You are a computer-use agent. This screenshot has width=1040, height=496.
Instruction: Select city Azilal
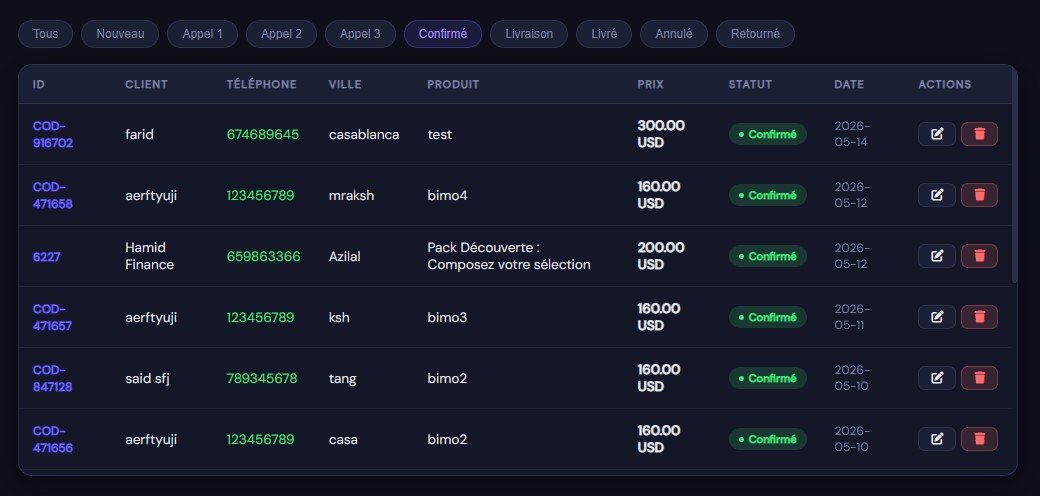(344, 257)
